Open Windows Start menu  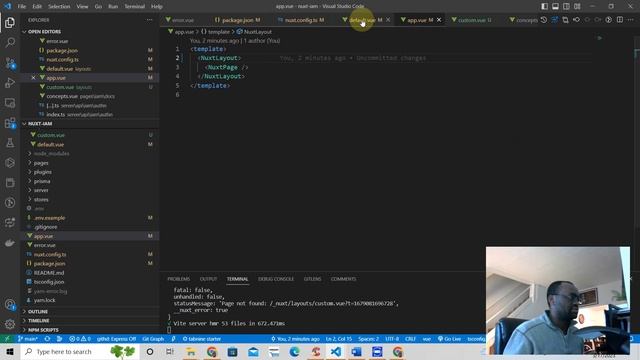pyautogui.click(x=10, y=351)
